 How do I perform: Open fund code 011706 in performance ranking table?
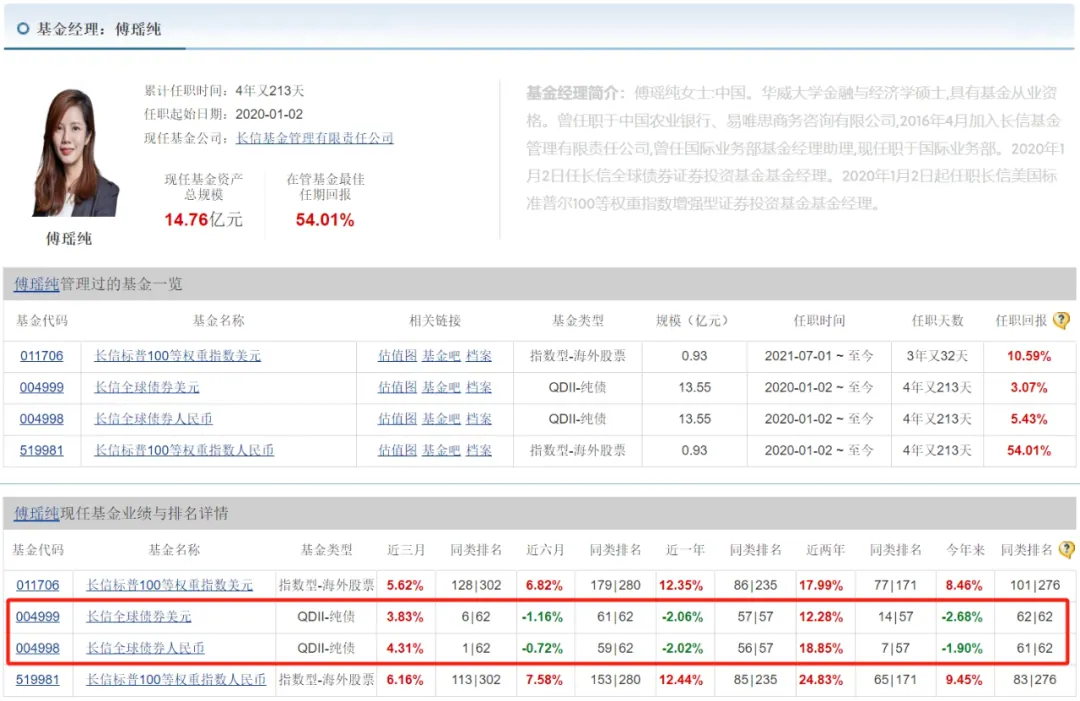[38, 585]
